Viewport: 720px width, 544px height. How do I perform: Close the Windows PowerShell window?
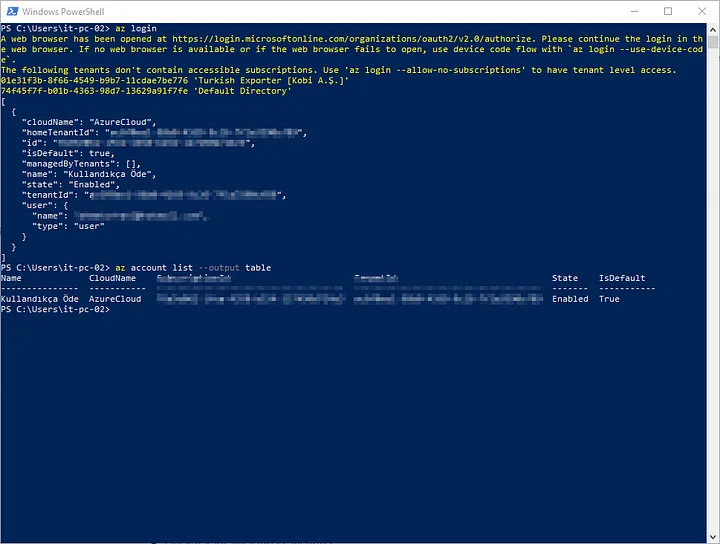click(x=702, y=11)
